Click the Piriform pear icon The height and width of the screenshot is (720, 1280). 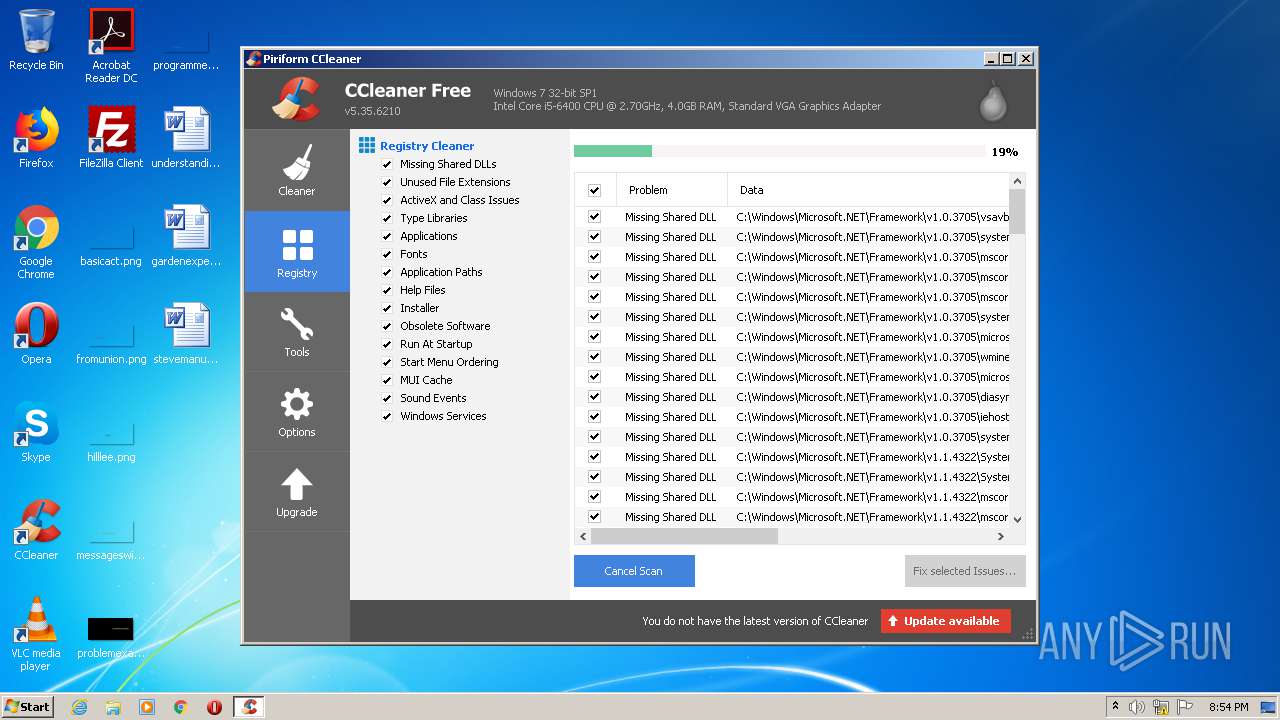point(992,100)
